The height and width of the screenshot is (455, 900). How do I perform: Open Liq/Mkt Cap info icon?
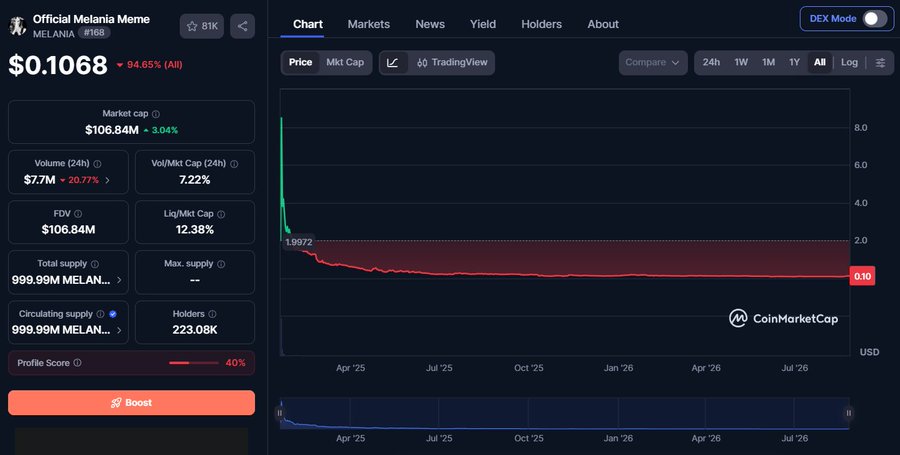click(221, 214)
